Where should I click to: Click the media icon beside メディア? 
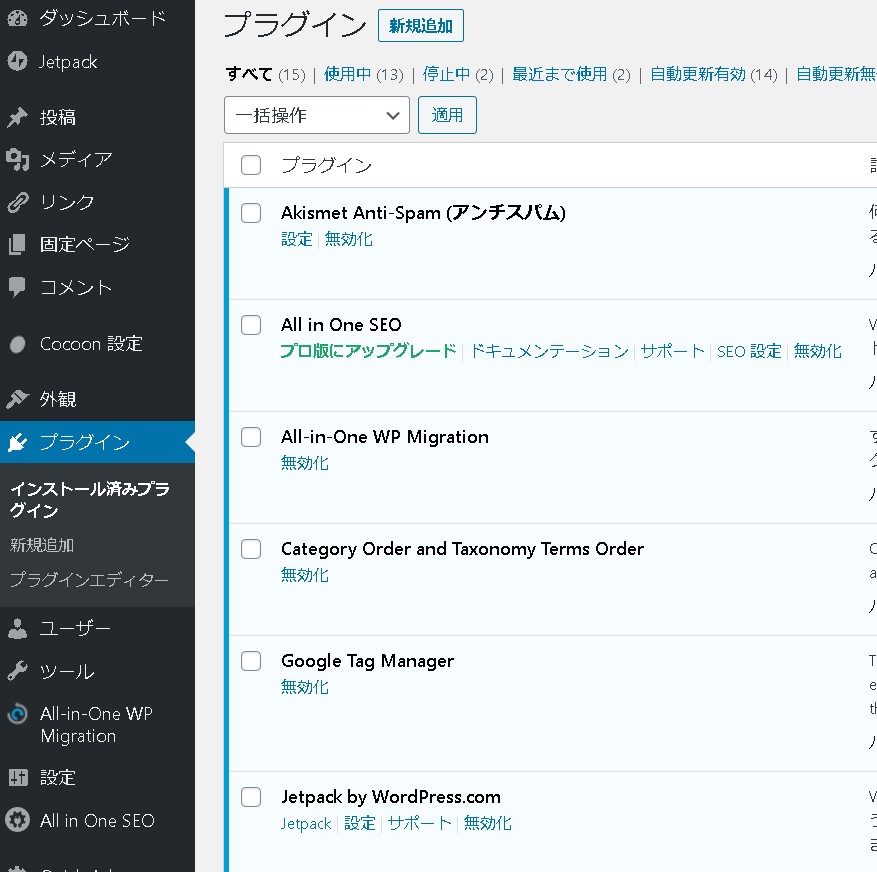tap(17, 159)
